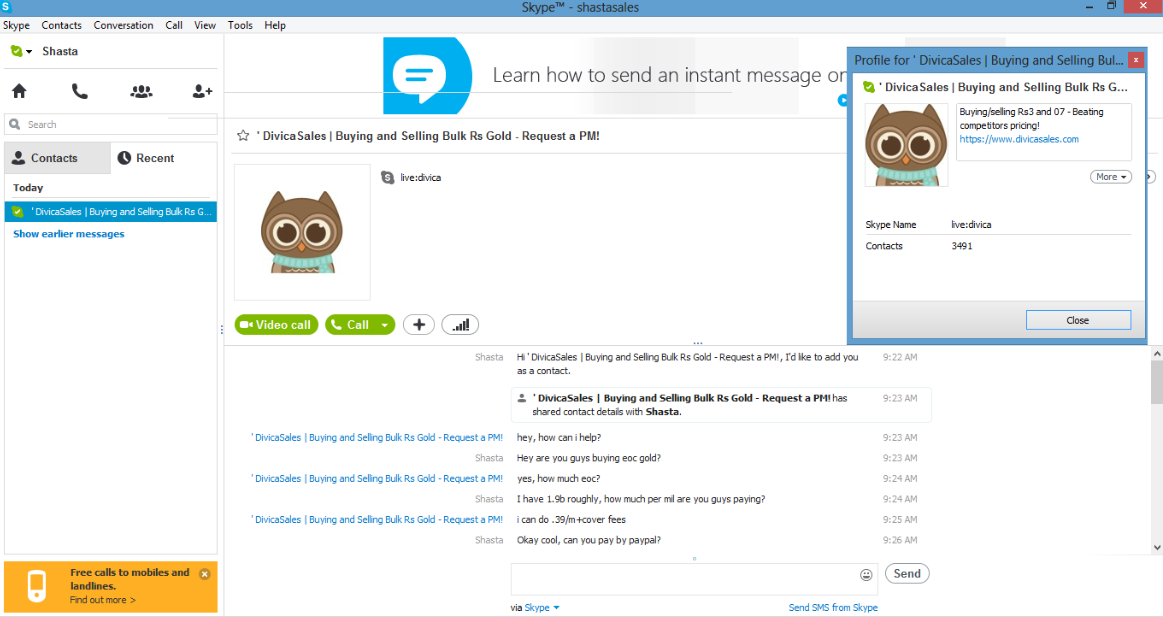Check call quality with the signal bars button
The width and height of the screenshot is (1163, 617).
click(460, 325)
